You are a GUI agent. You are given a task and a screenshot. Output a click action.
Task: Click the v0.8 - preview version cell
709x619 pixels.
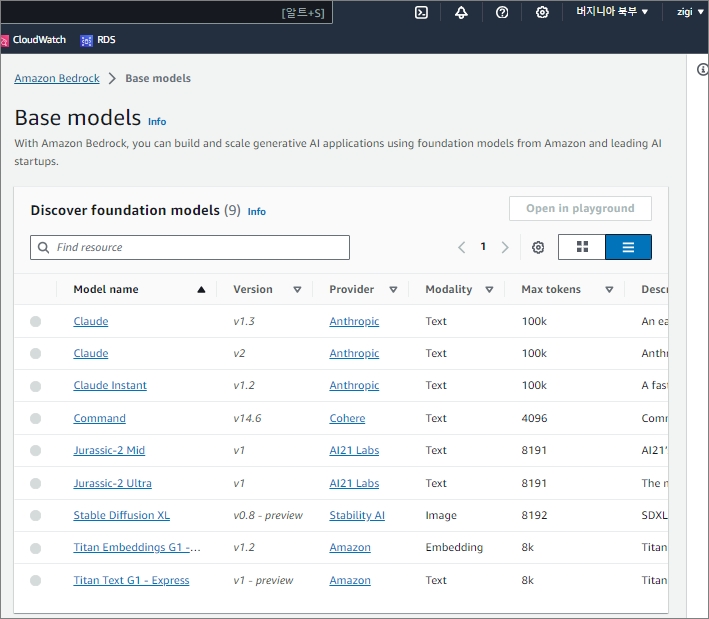268,515
